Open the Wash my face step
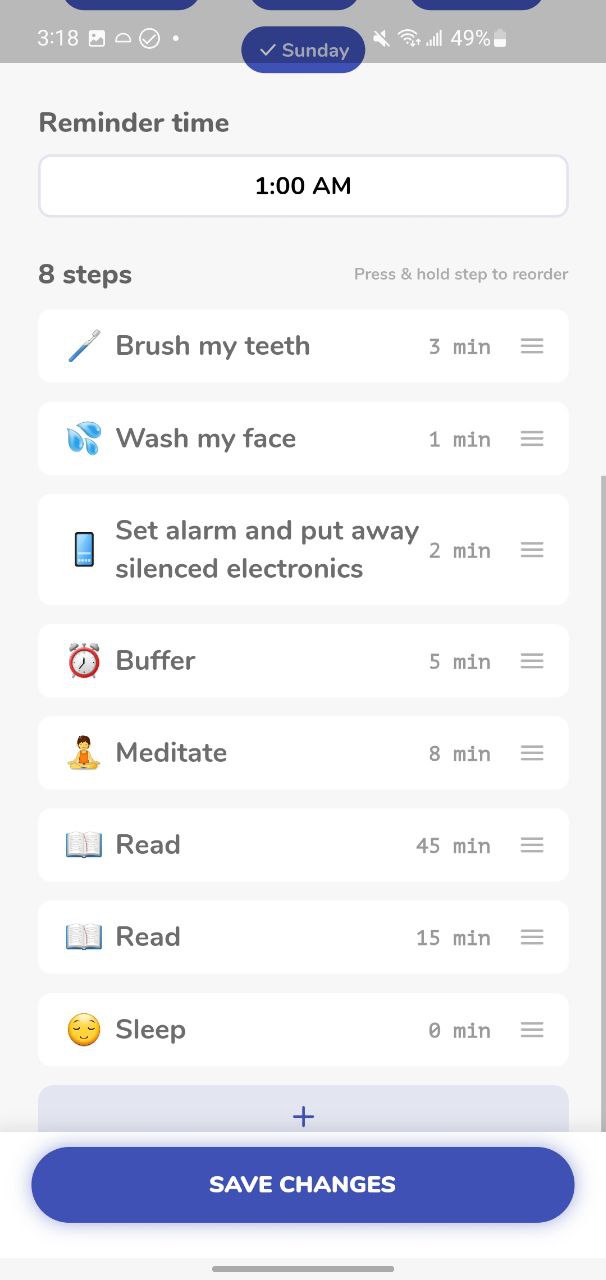 [x=206, y=439]
